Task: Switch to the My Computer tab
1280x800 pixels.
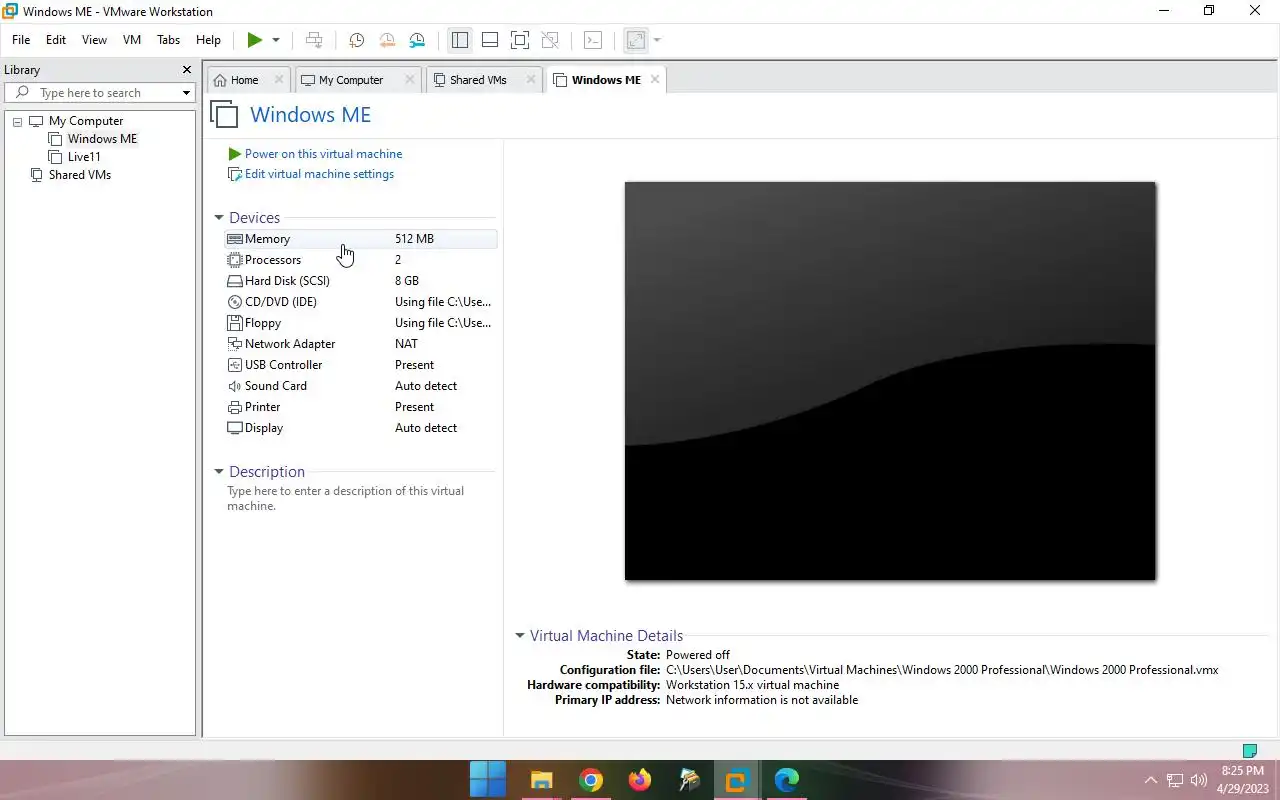Action: pyautogui.click(x=351, y=80)
